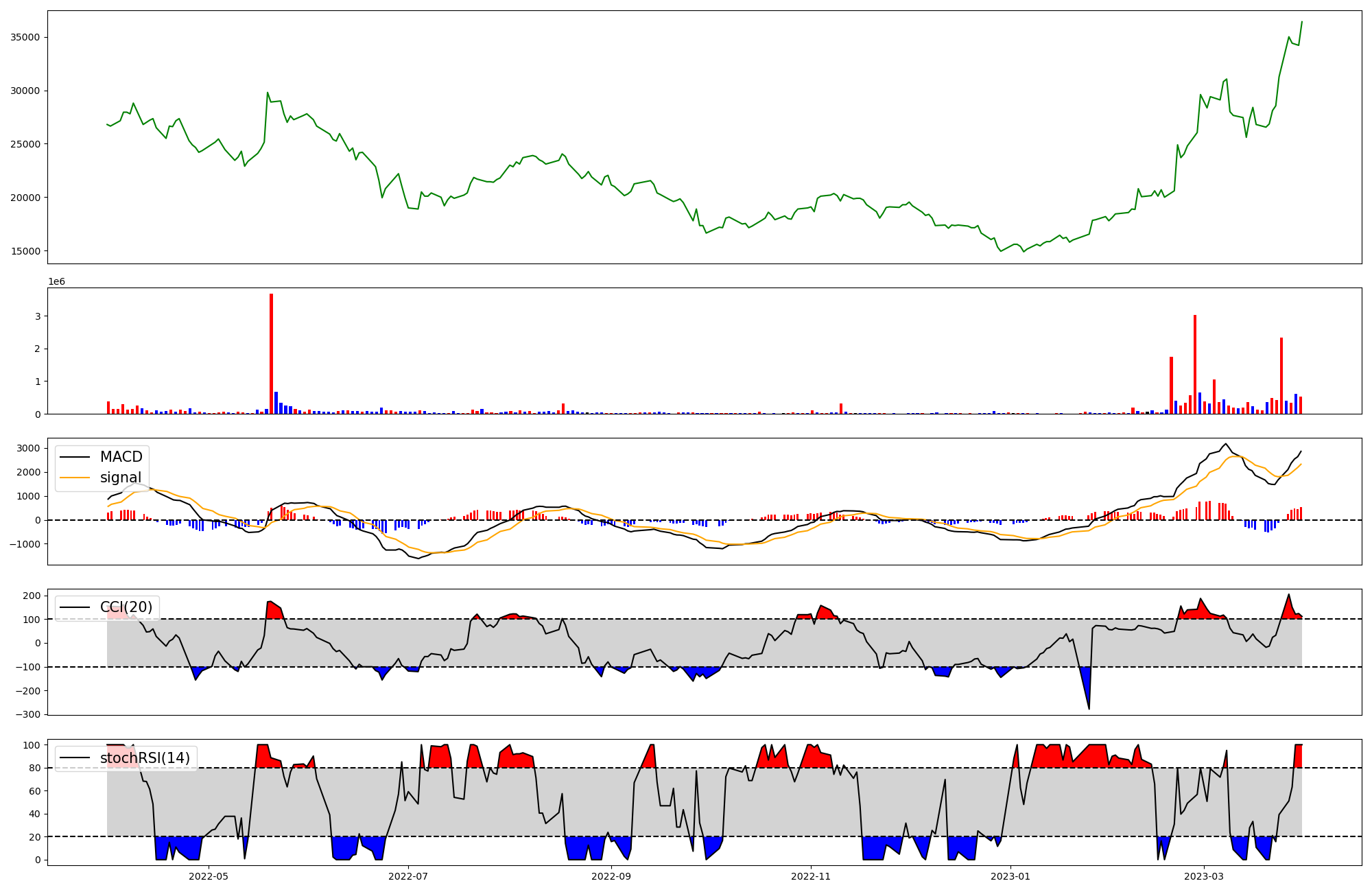This screenshot has height=892, width=1372.
Task: Click the 3000 label on MACD axis
Action: (28, 448)
